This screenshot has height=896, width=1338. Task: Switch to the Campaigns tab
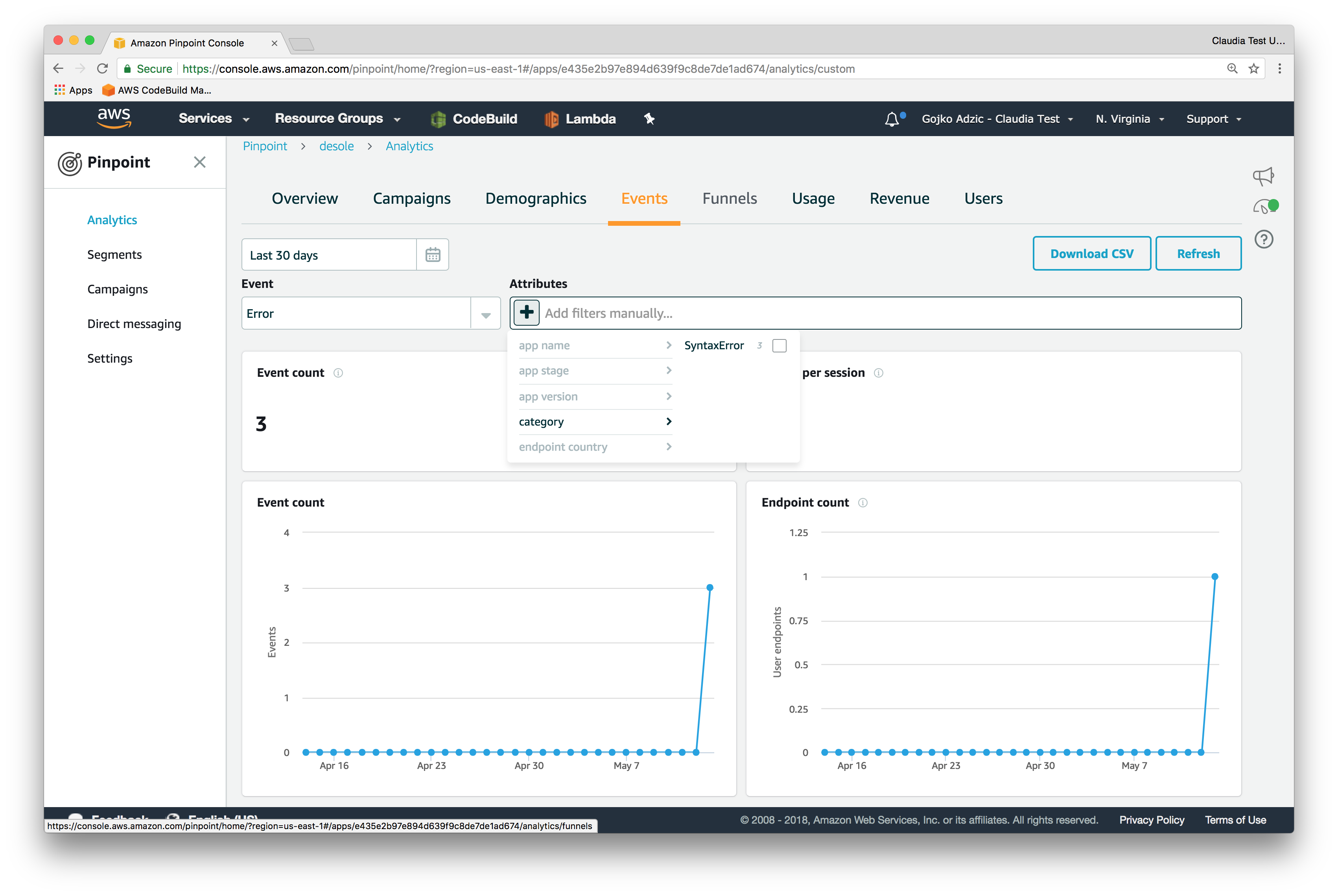(411, 198)
